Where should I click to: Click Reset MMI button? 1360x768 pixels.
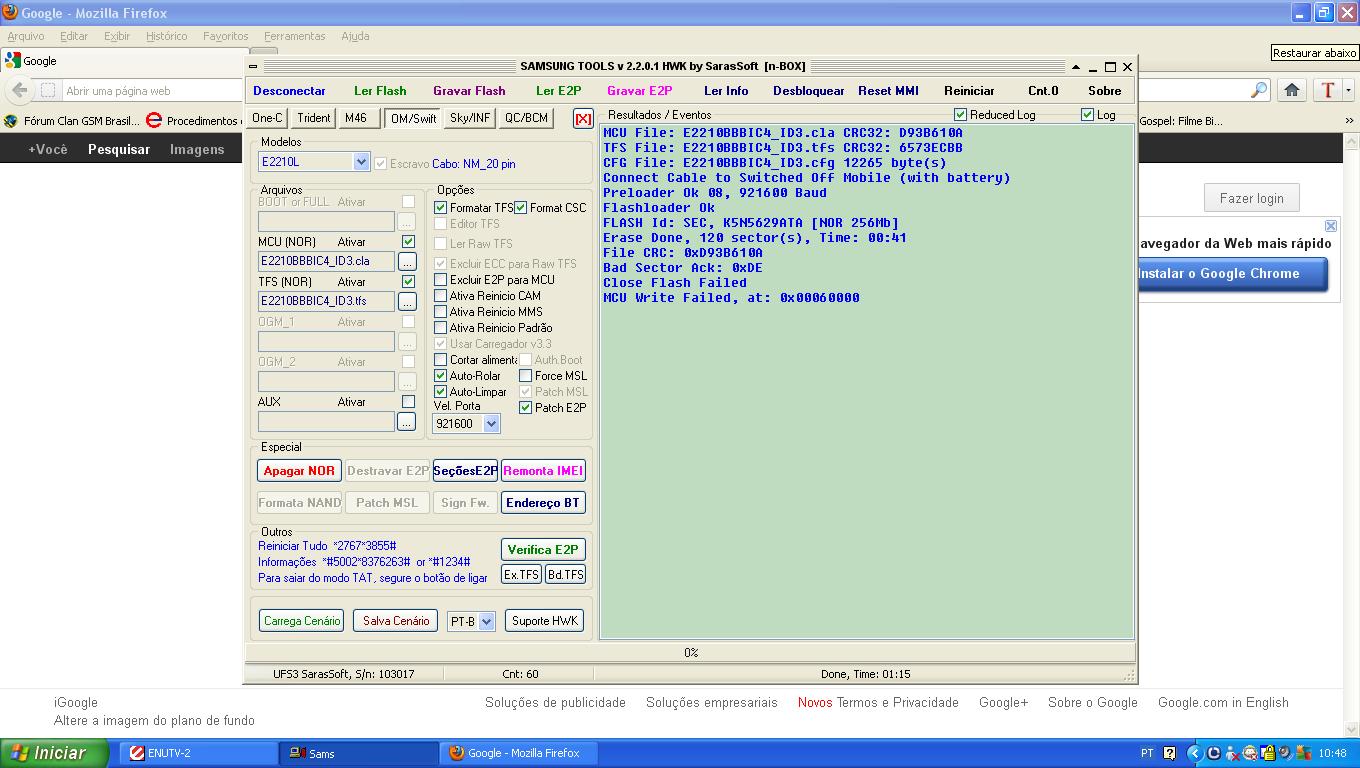pos(888,91)
